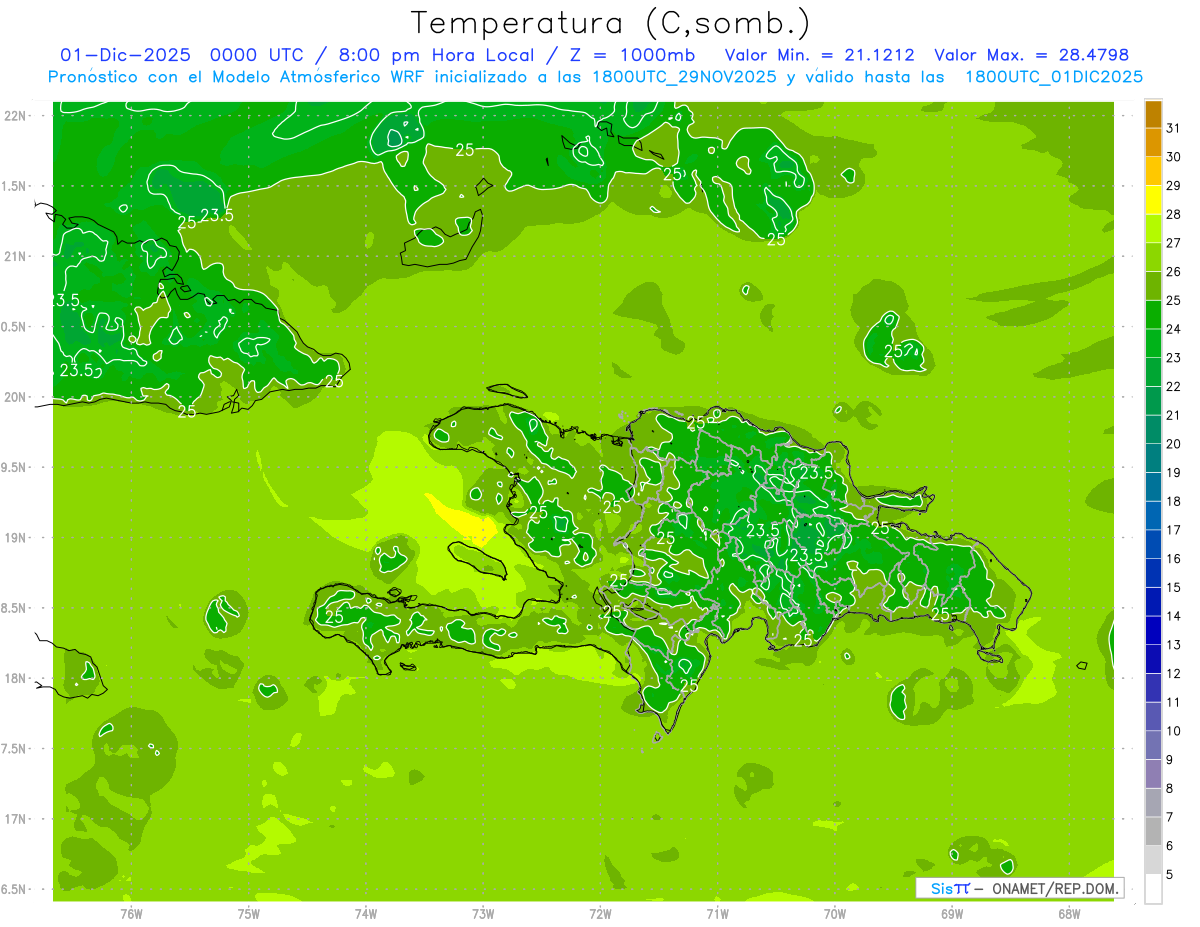The image size is (1200, 927).
Task: Click the "18N" latitude axis label
Action: pyautogui.click(x=15, y=678)
